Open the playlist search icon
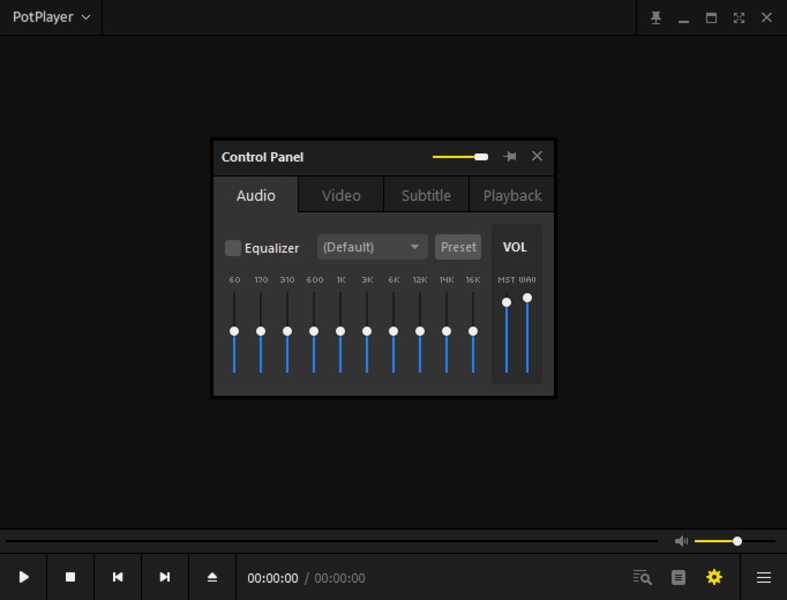 tap(642, 577)
